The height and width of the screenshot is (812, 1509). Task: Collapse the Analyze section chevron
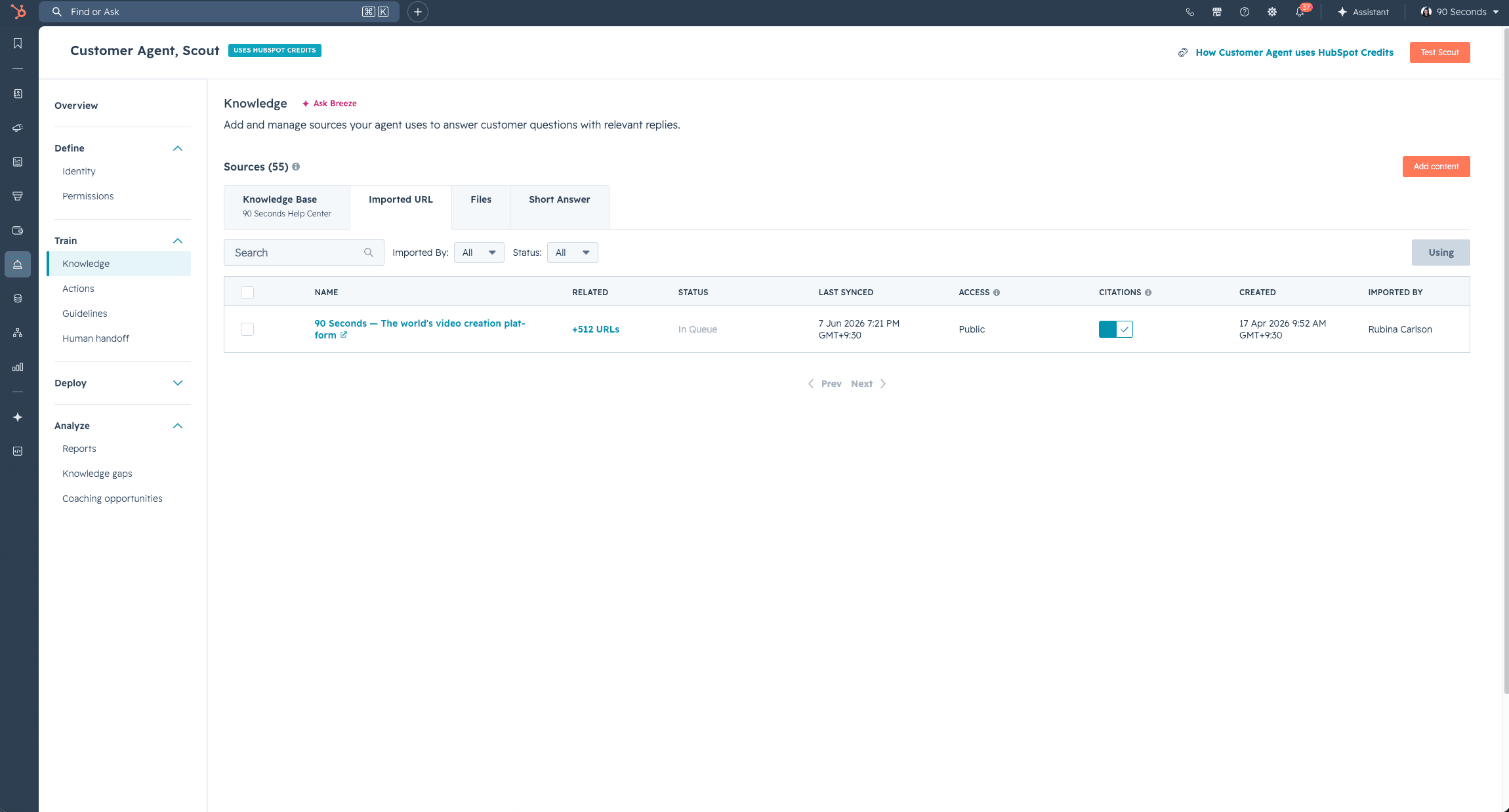(177, 426)
